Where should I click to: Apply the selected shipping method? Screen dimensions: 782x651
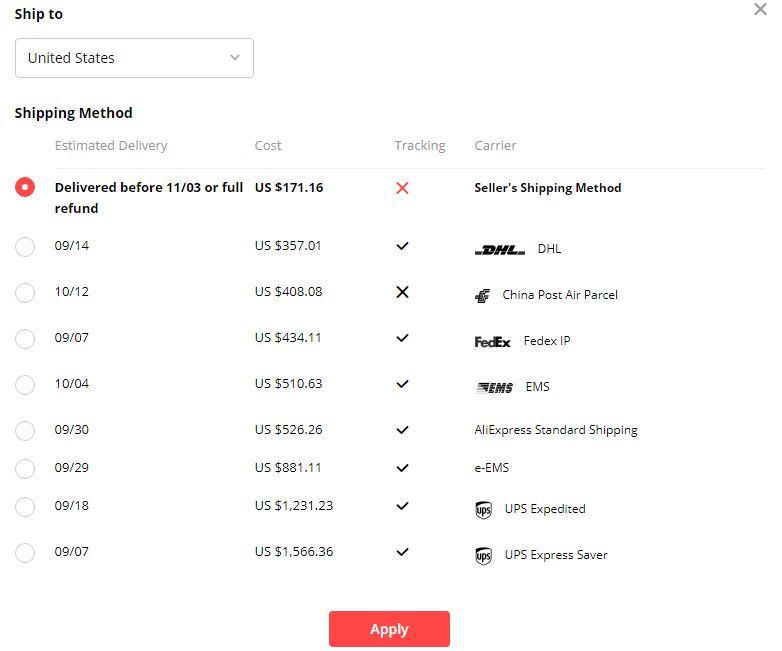click(x=389, y=629)
